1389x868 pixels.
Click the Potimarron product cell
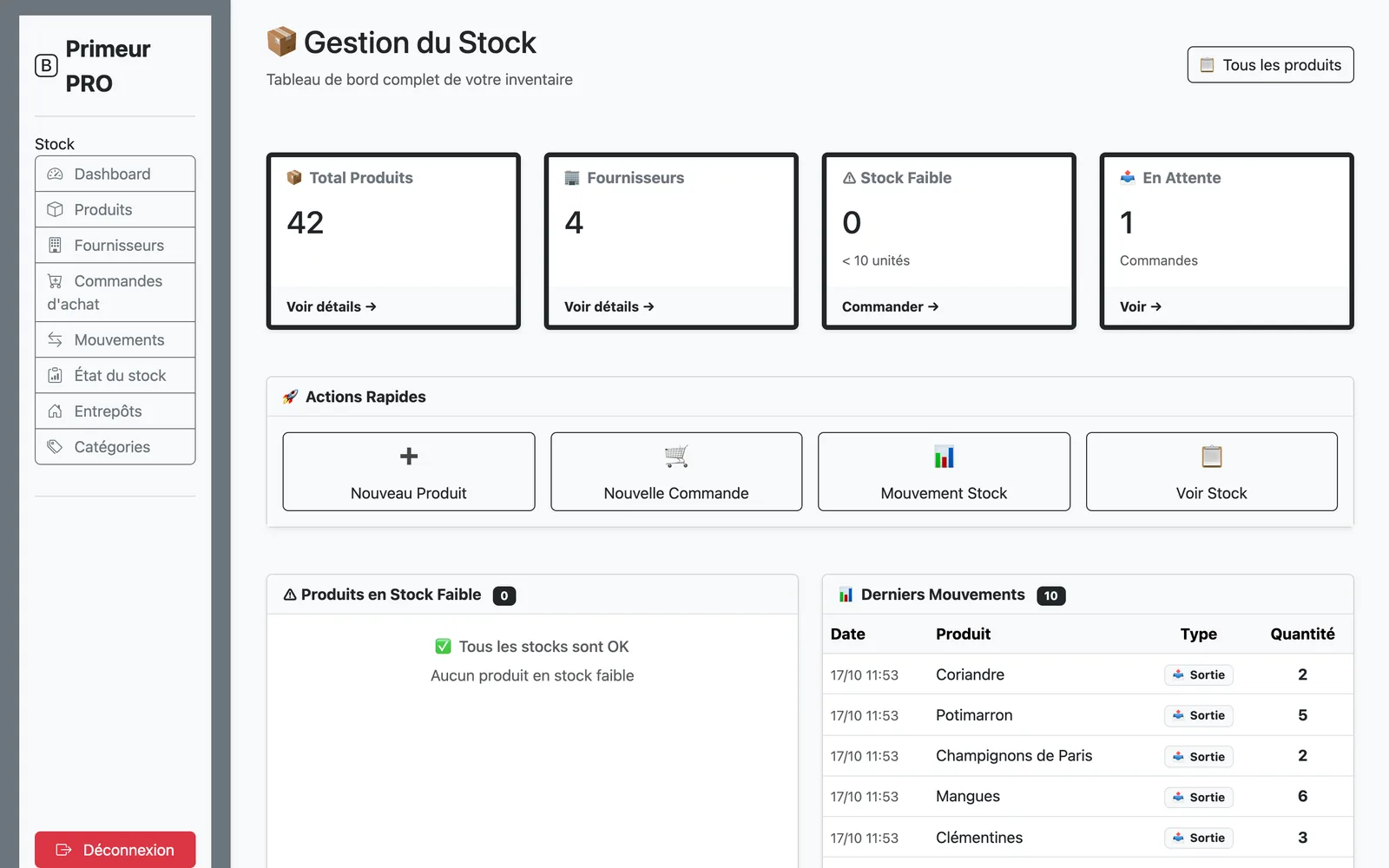click(974, 715)
